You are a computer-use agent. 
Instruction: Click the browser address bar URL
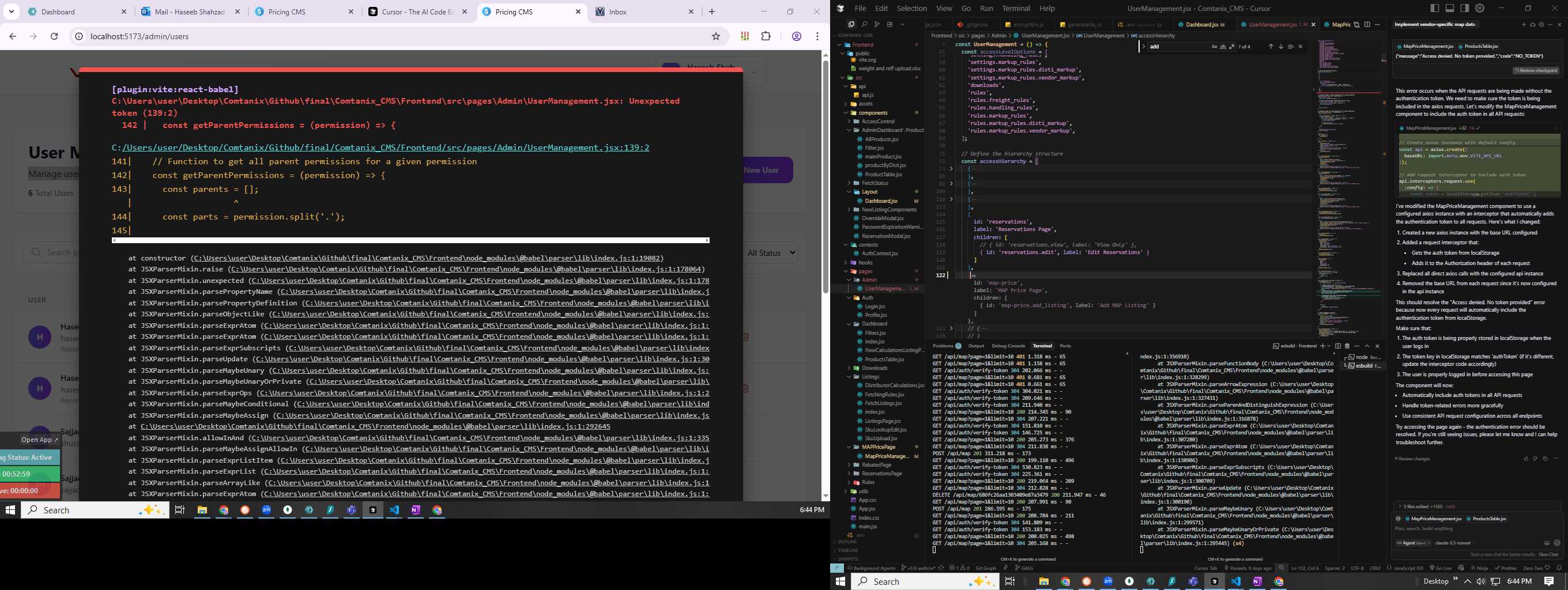coord(140,36)
